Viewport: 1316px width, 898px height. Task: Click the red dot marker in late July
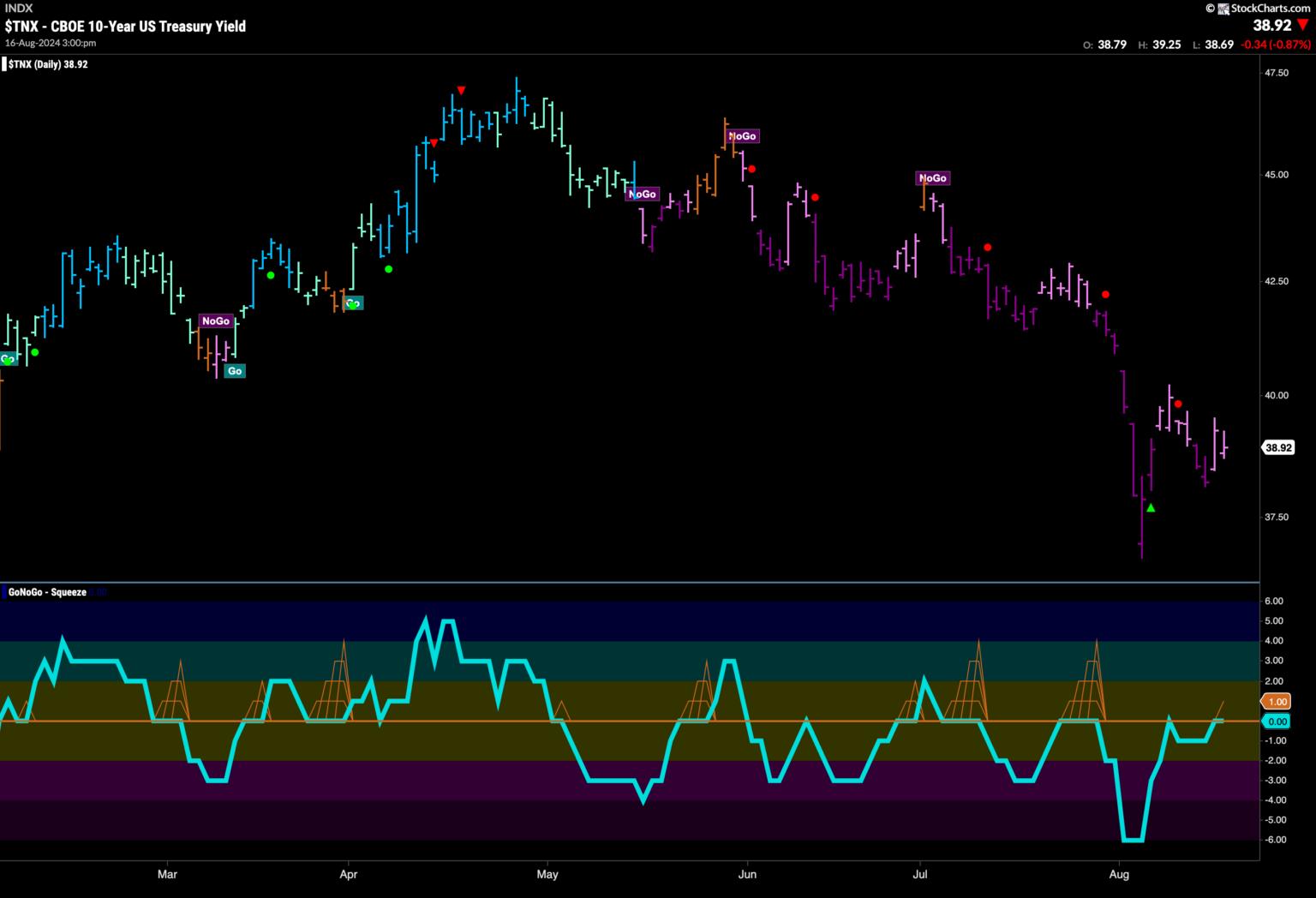(1105, 295)
